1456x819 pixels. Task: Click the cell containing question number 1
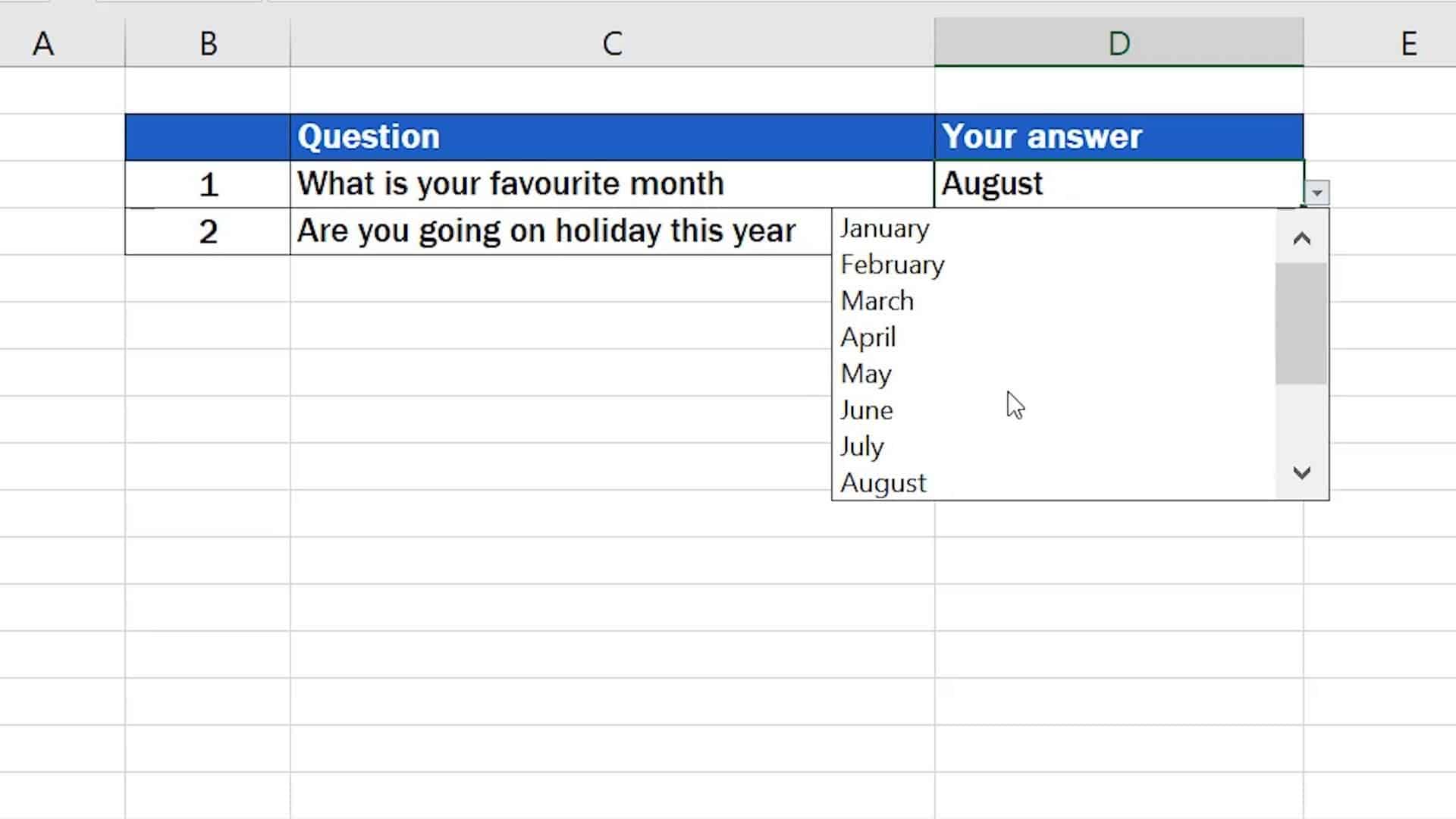tap(207, 184)
